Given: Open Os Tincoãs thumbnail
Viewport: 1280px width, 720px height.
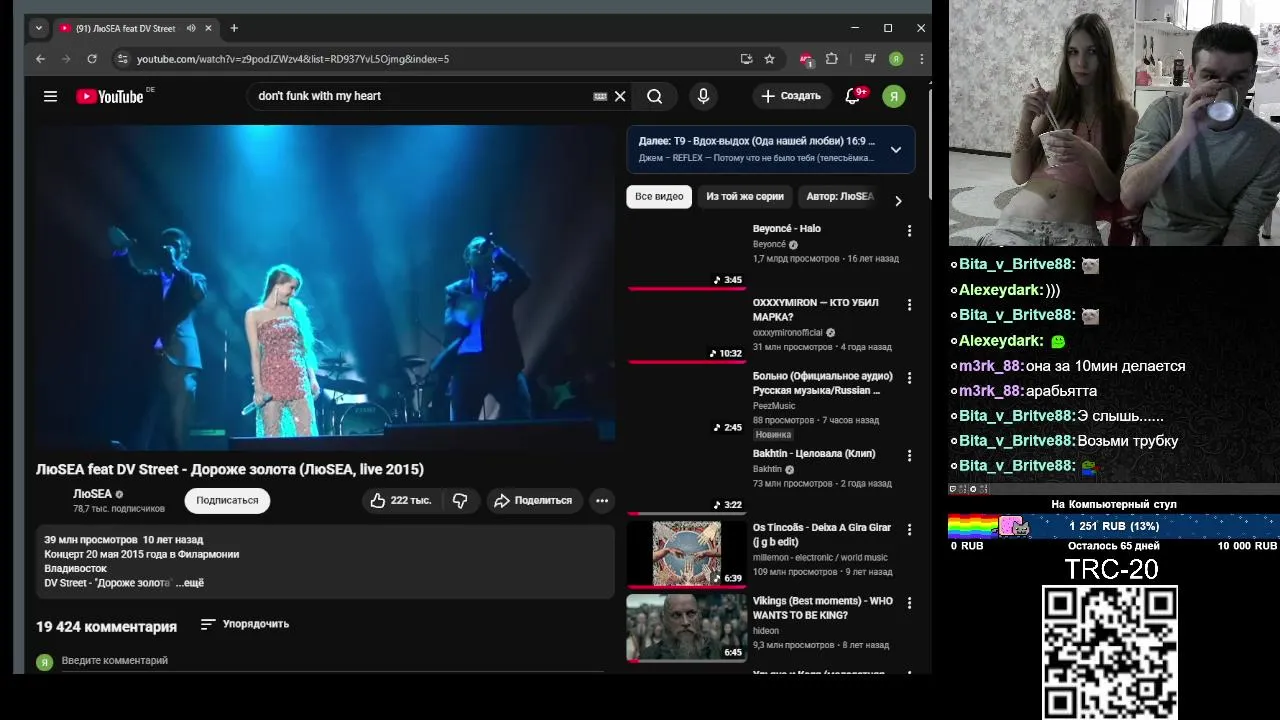Looking at the screenshot, I should (686, 553).
